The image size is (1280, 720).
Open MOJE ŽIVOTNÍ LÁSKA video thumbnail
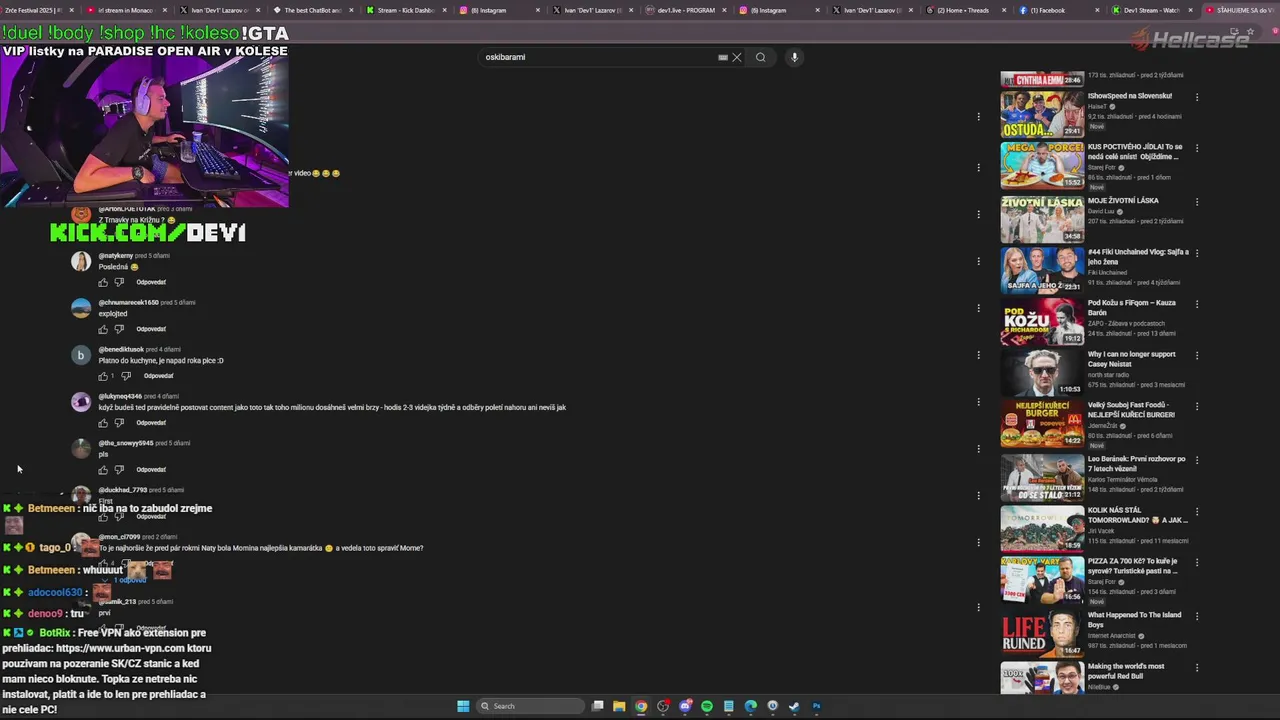tap(1041, 219)
